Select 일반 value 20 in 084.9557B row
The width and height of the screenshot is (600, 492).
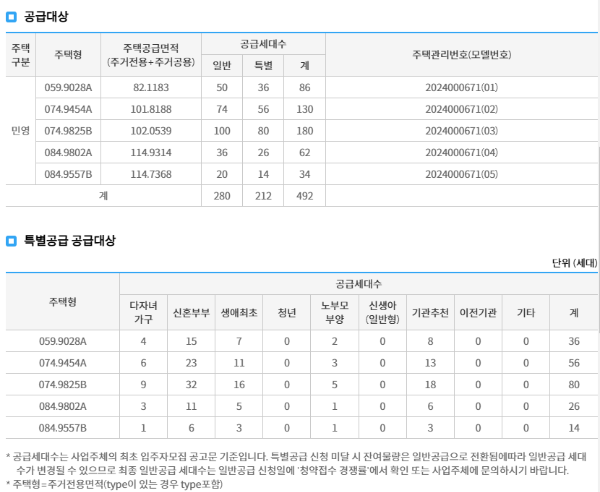222,174
